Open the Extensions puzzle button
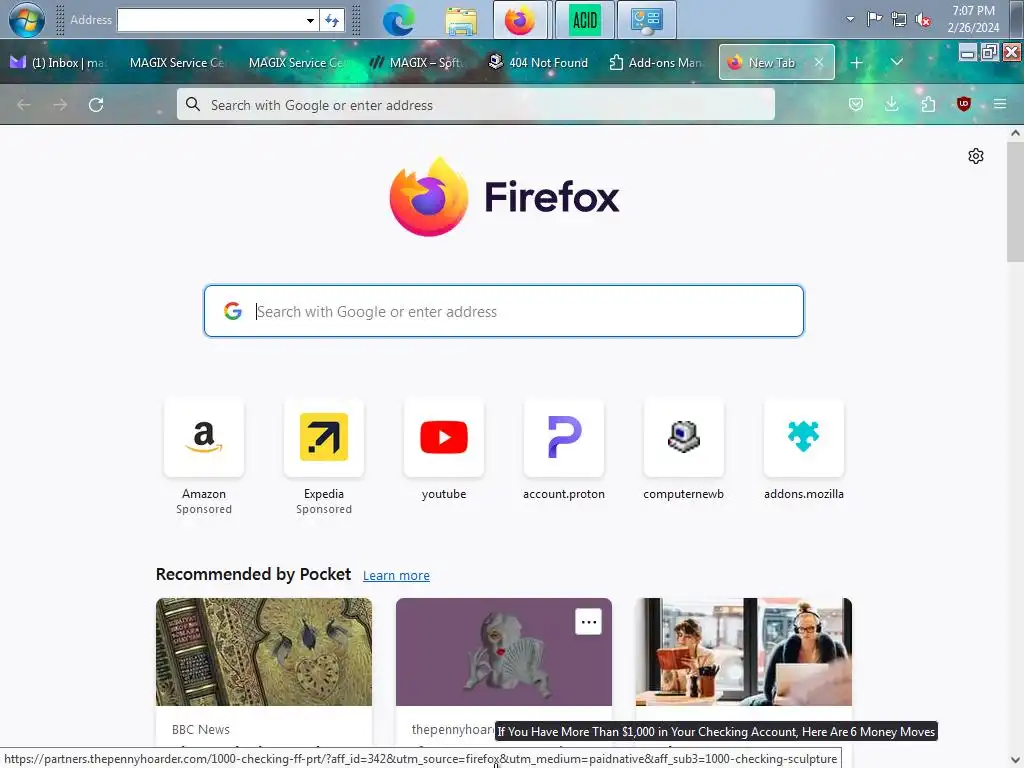1024x768 pixels. [x=928, y=104]
